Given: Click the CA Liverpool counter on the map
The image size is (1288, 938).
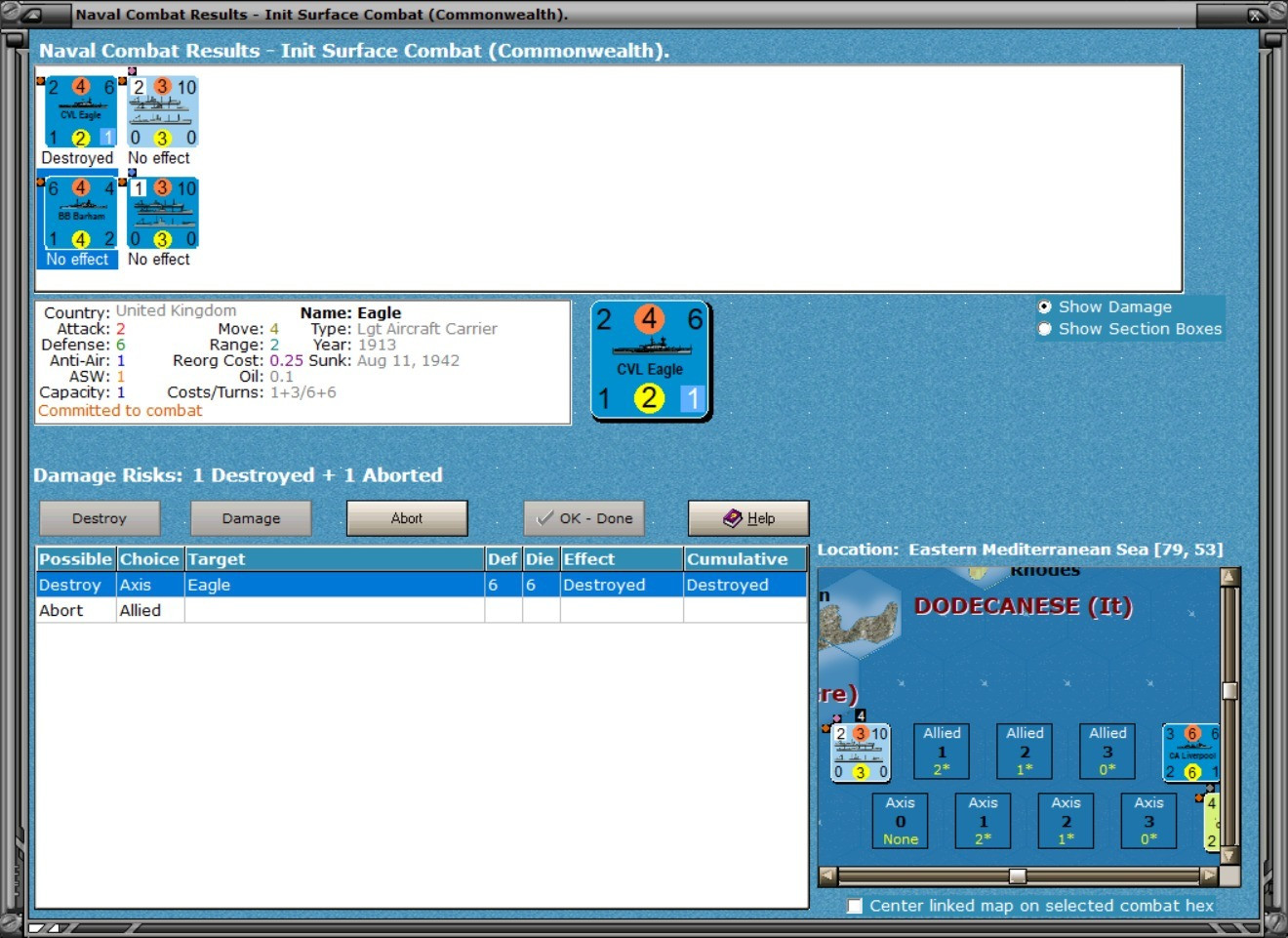Looking at the screenshot, I should click(x=1191, y=753).
